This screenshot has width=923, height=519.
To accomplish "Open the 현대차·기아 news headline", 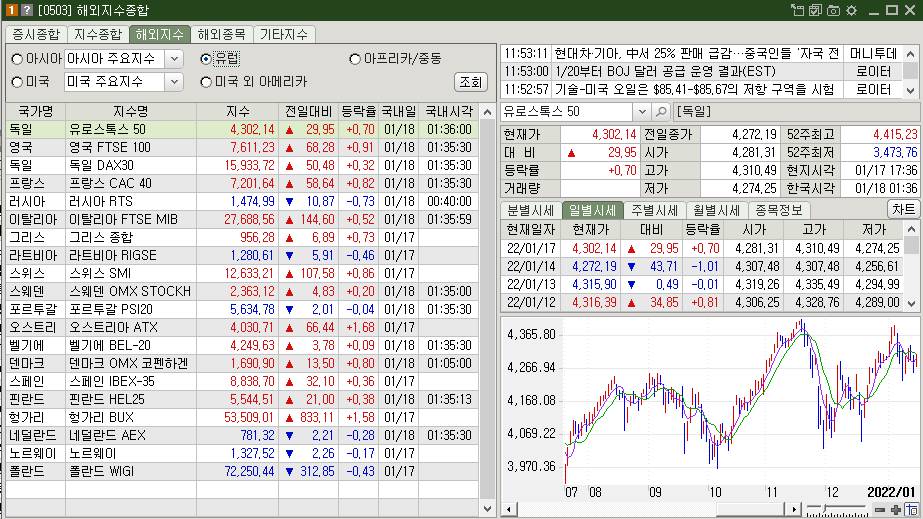I will 696,54.
